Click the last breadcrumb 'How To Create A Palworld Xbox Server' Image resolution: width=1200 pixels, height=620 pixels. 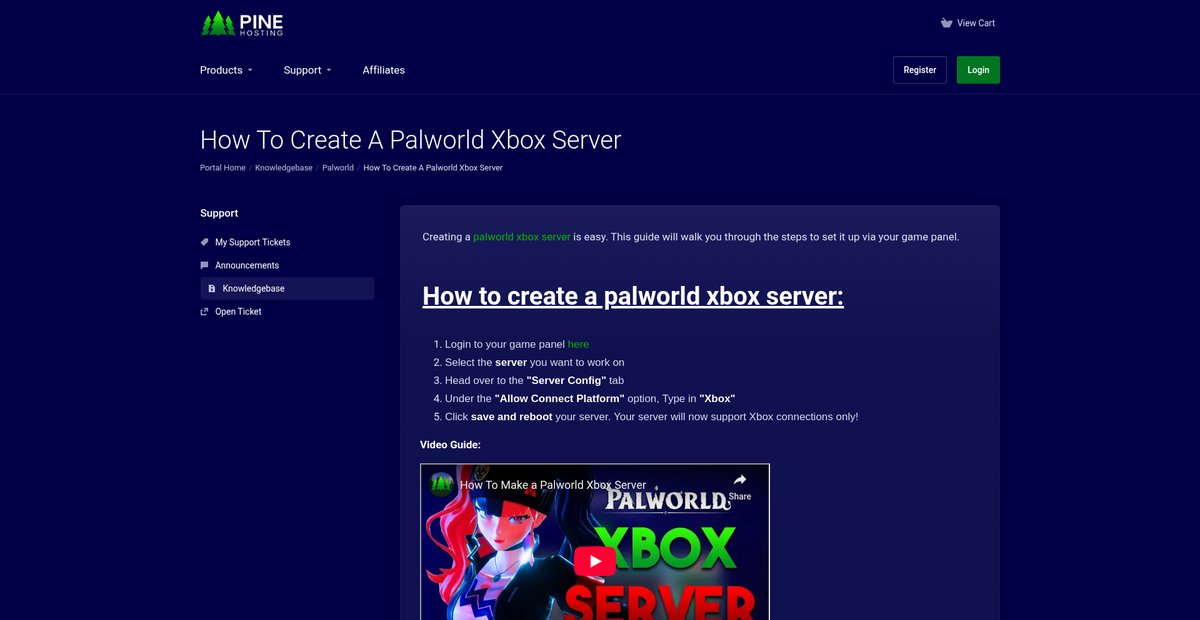433,168
